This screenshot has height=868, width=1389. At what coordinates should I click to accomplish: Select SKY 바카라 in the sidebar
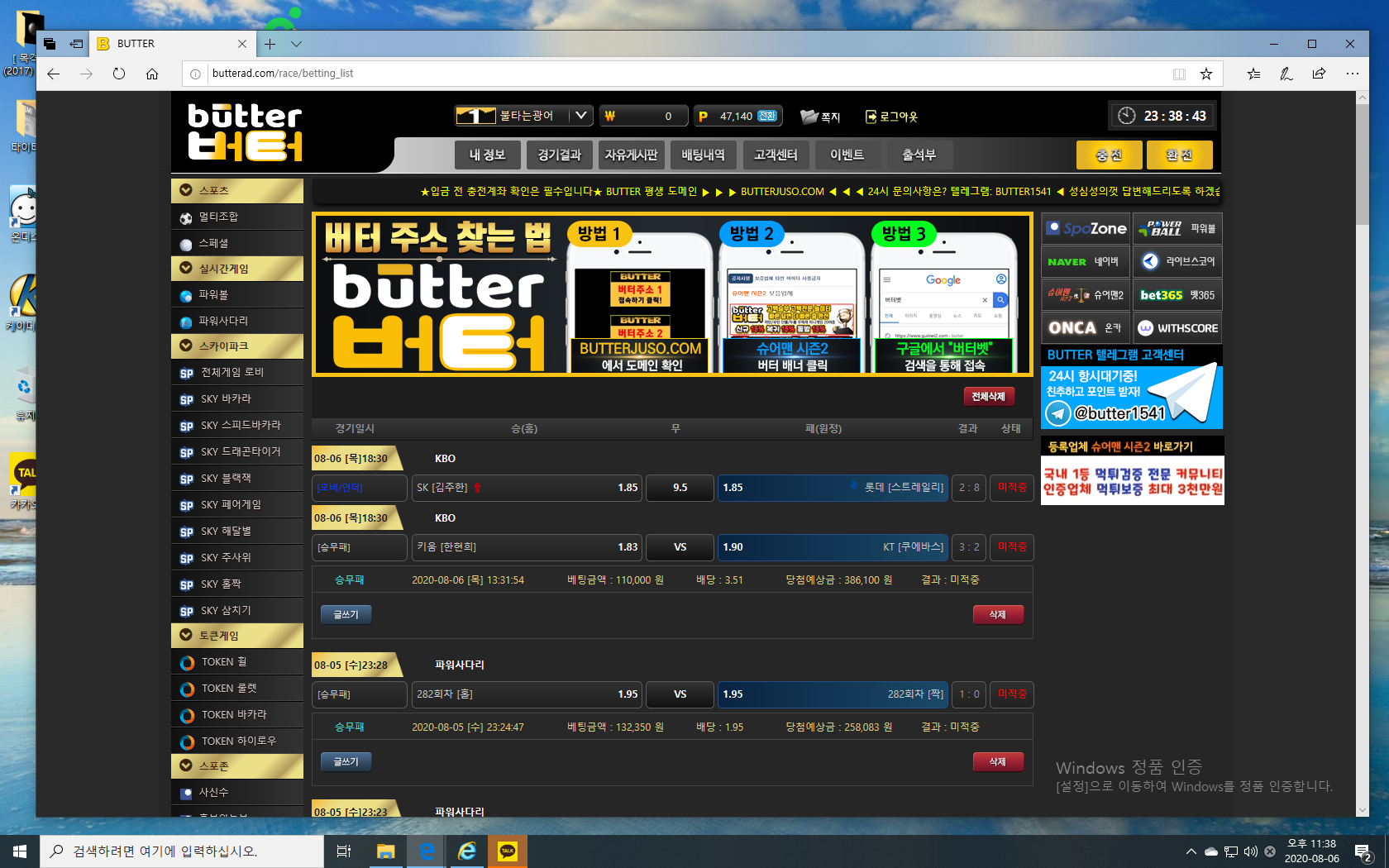[226, 398]
